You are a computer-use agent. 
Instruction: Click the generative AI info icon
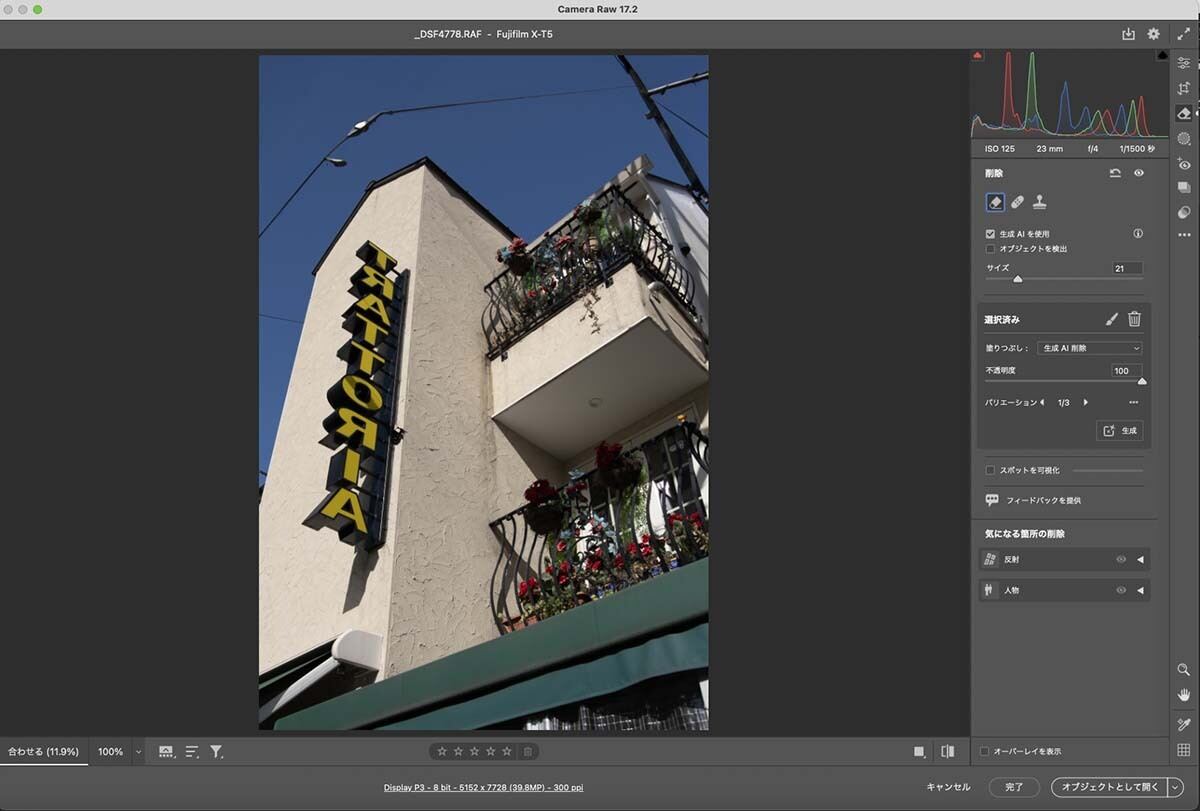[1138, 233]
